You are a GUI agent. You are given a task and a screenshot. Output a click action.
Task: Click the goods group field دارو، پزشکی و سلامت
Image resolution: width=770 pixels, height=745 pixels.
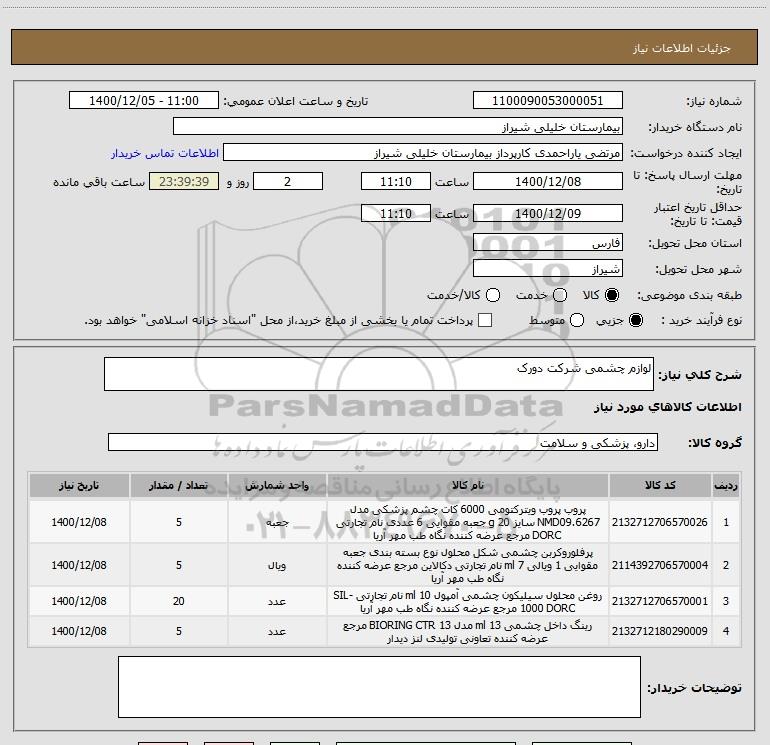click(383, 442)
